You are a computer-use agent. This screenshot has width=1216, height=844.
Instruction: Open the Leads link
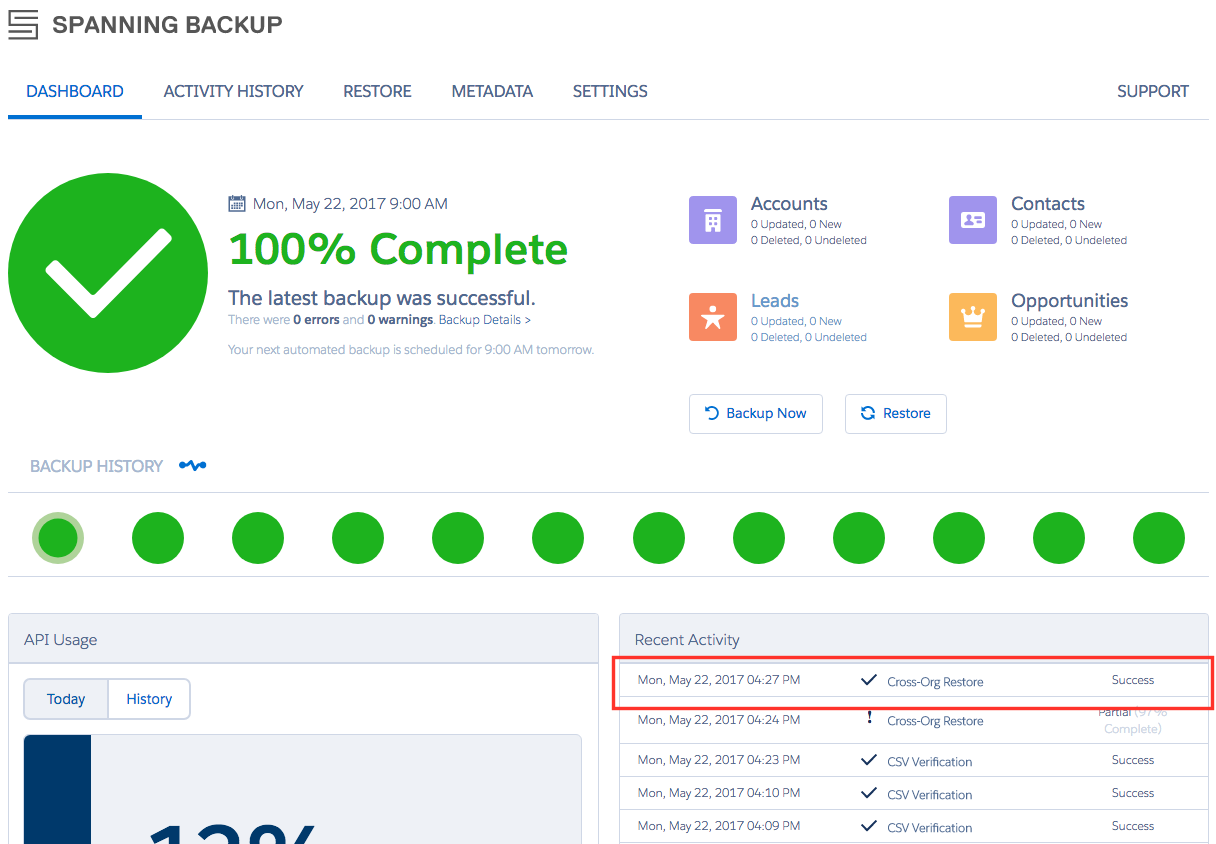click(775, 301)
